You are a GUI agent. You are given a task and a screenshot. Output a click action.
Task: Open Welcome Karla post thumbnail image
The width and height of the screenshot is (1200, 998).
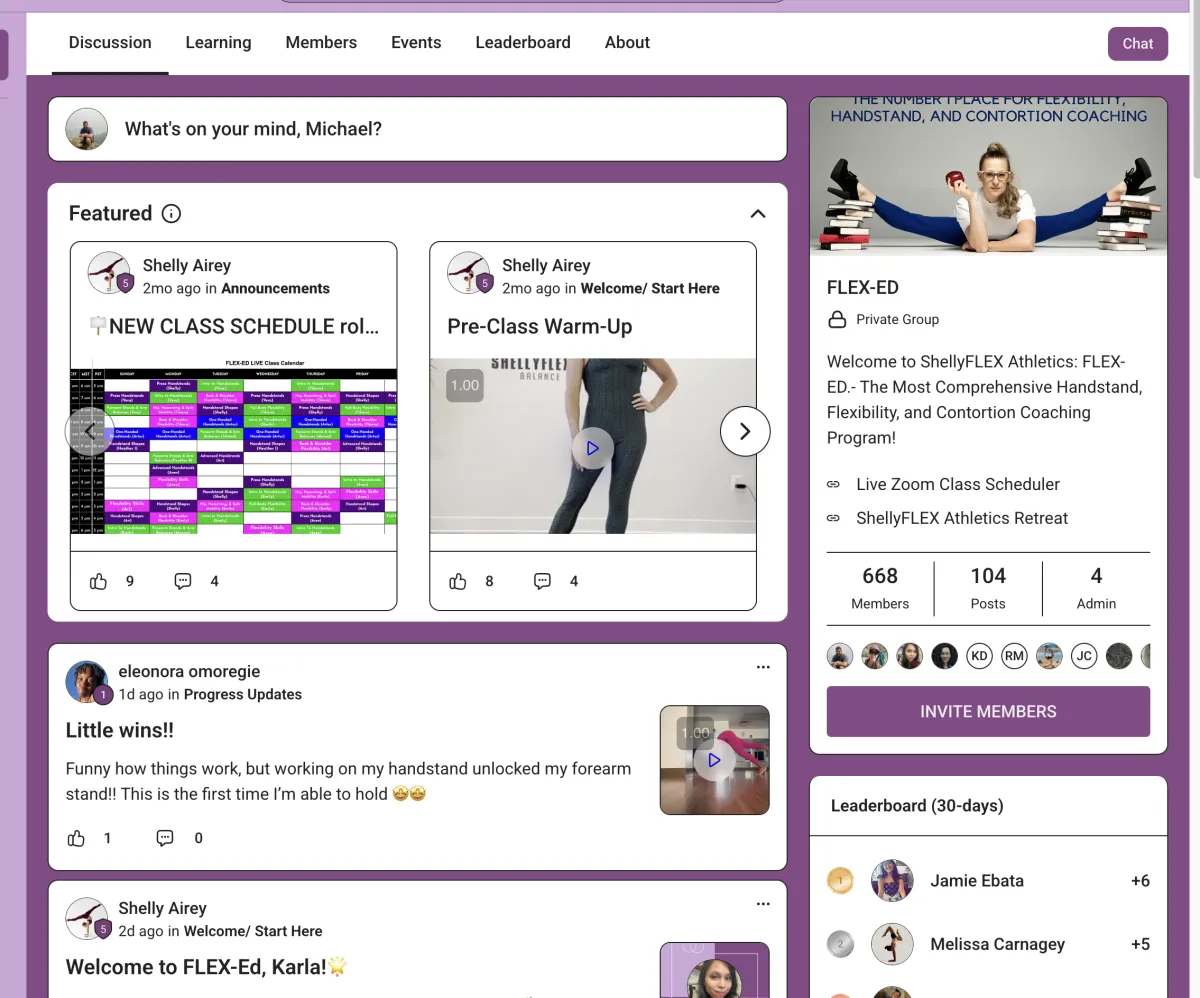click(714, 970)
